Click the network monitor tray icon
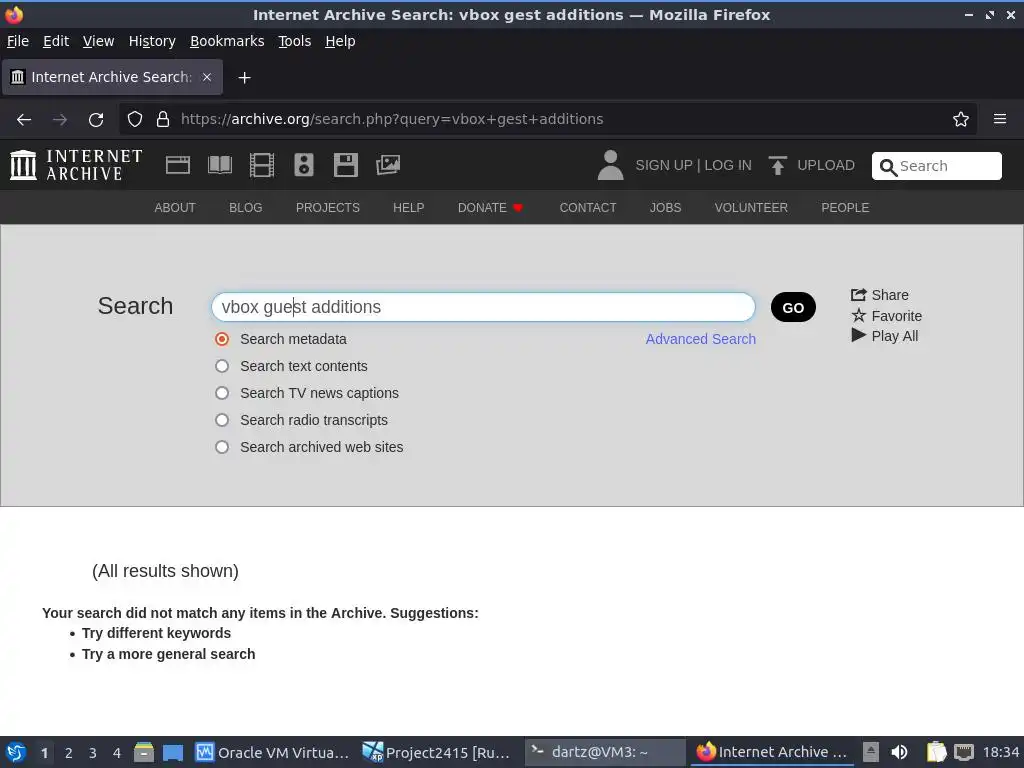Viewport: 1024px width, 768px height. click(964, 752)
